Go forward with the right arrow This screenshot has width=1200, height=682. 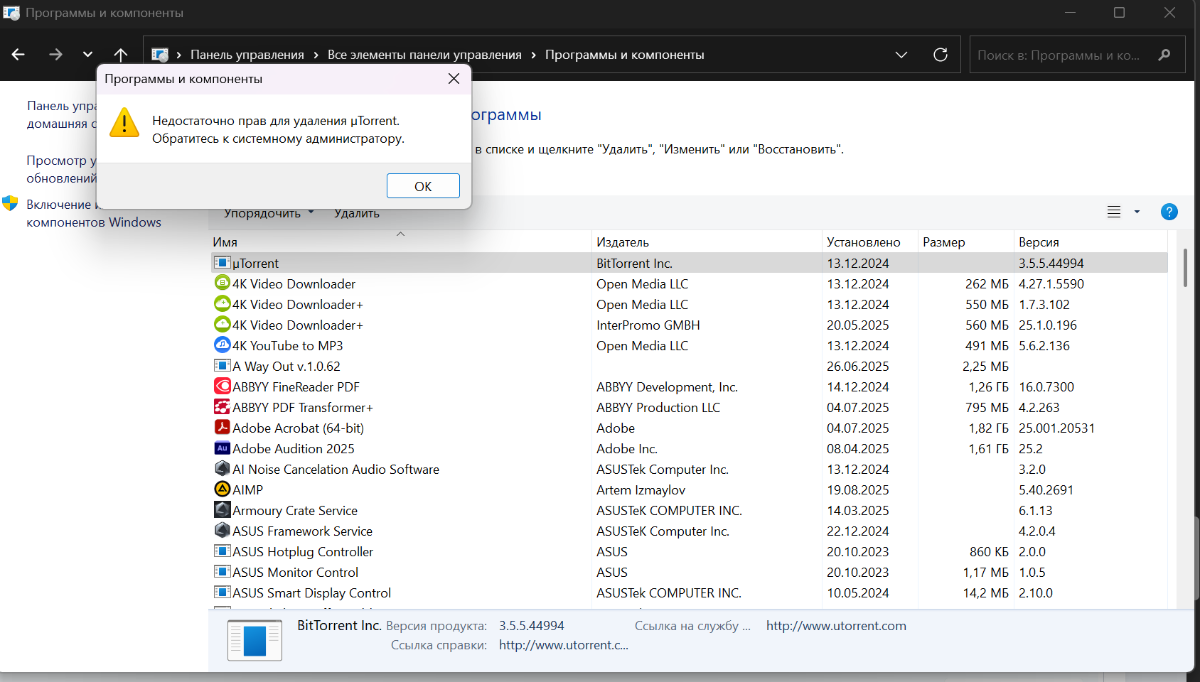pos(55,55)
